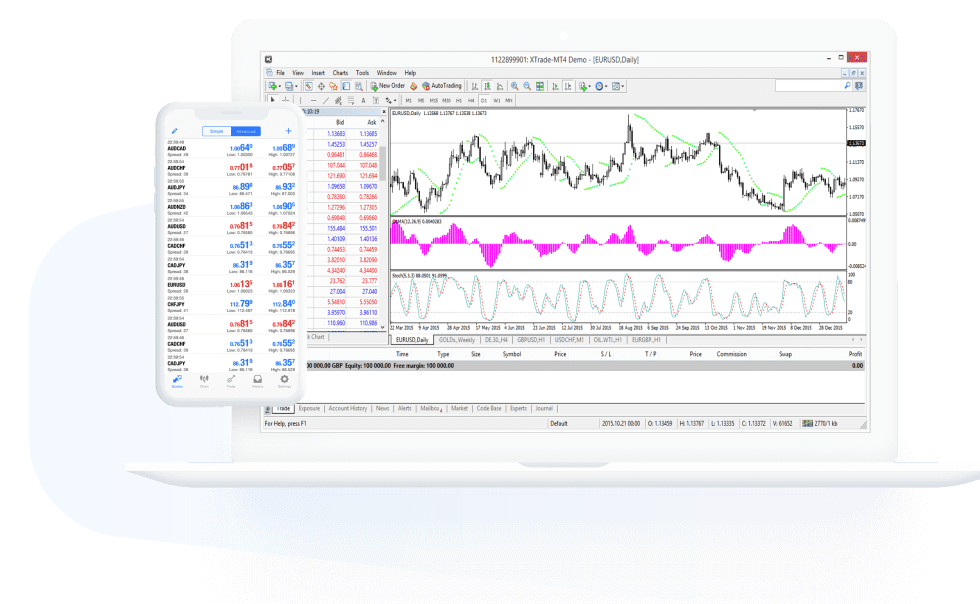Open the Charts menu
The image size is (980, 604).
click(340, 73)
